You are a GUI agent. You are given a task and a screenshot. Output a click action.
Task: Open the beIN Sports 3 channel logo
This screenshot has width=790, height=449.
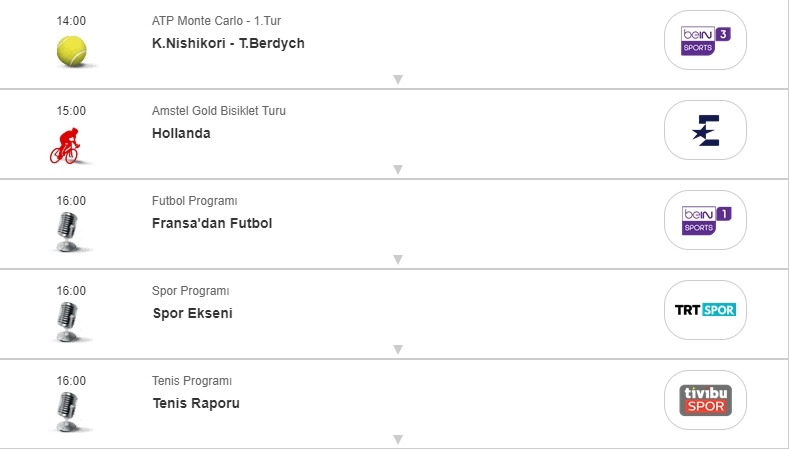(x=705, y=40)
